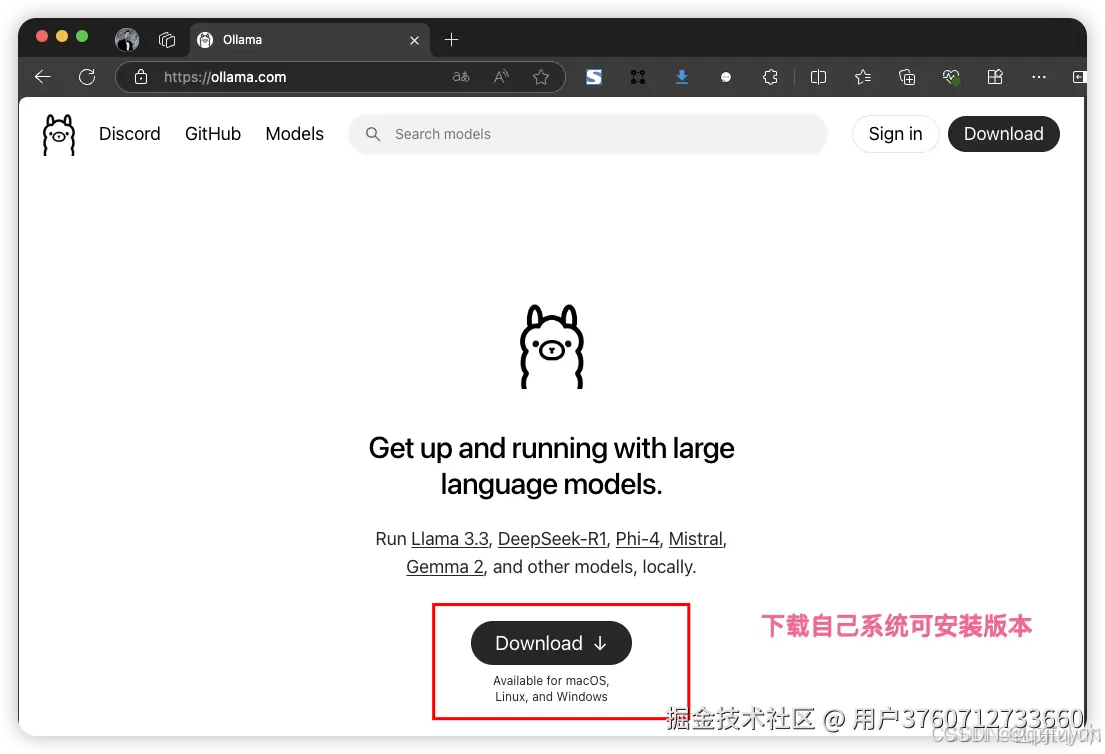The image size is (1105, 754).
Task: Click the address bar URL ollama.com
Action: (x=225, y=77)
